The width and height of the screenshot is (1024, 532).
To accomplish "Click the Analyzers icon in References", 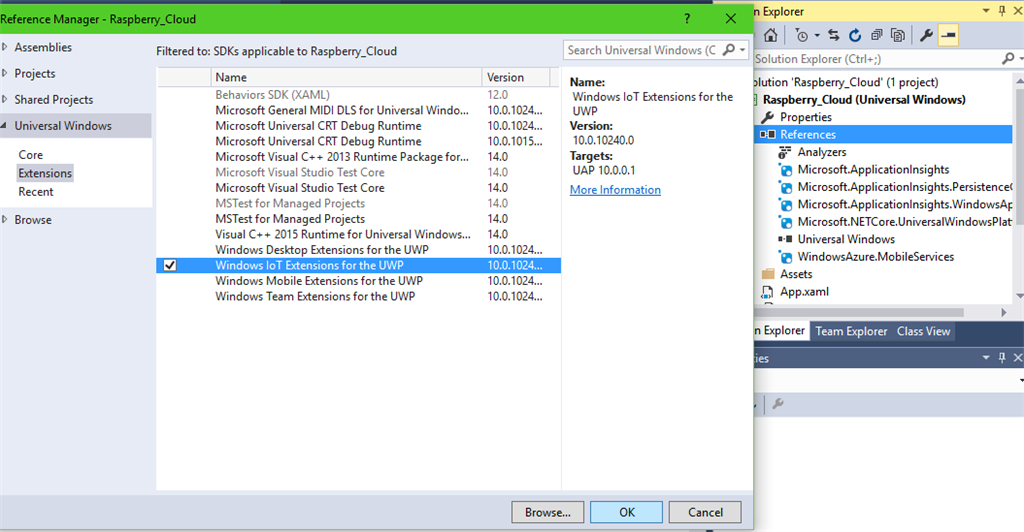I will (x=785, y=152).
